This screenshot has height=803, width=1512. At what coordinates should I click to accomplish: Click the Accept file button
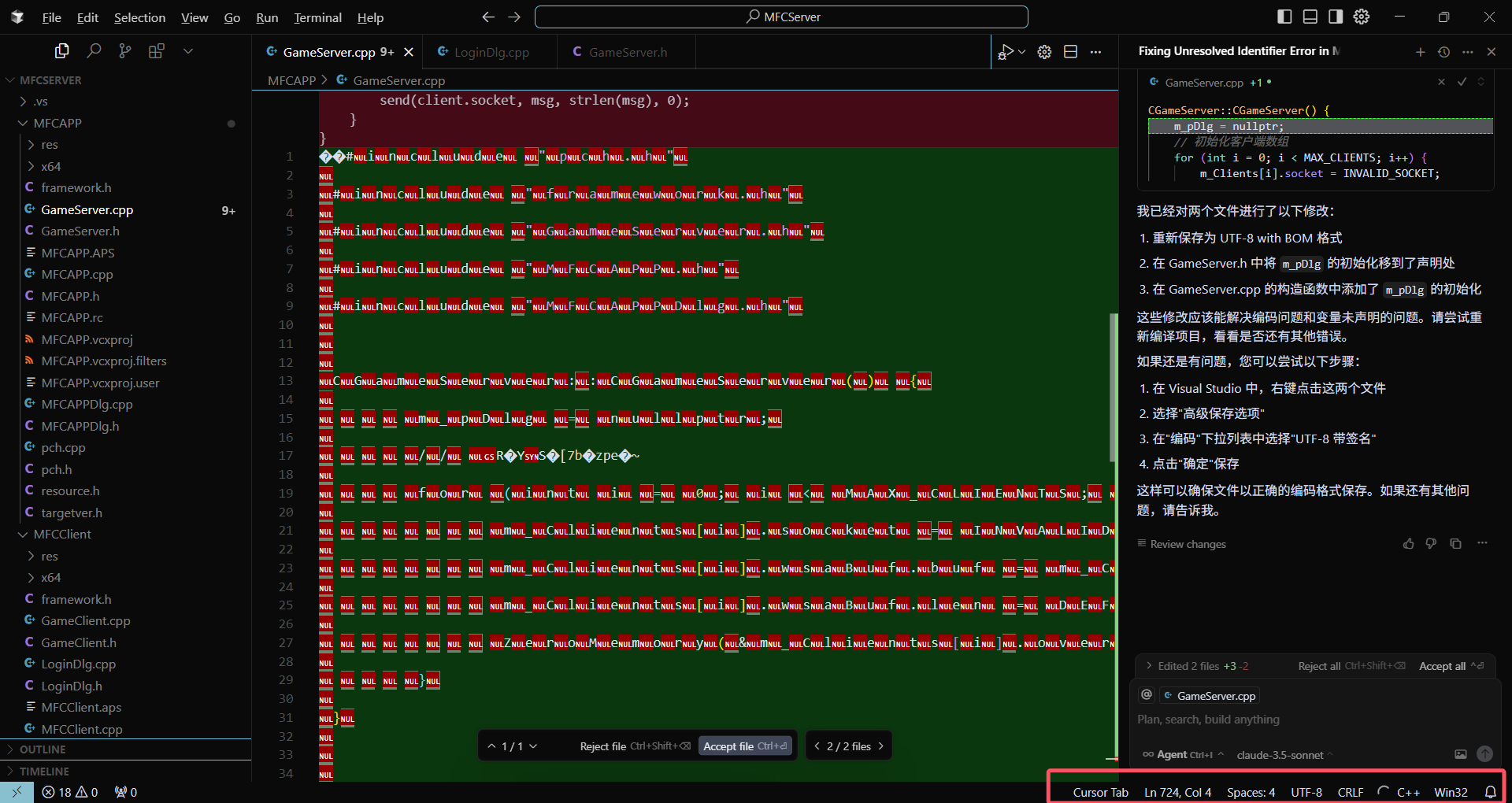coord(743,746)
